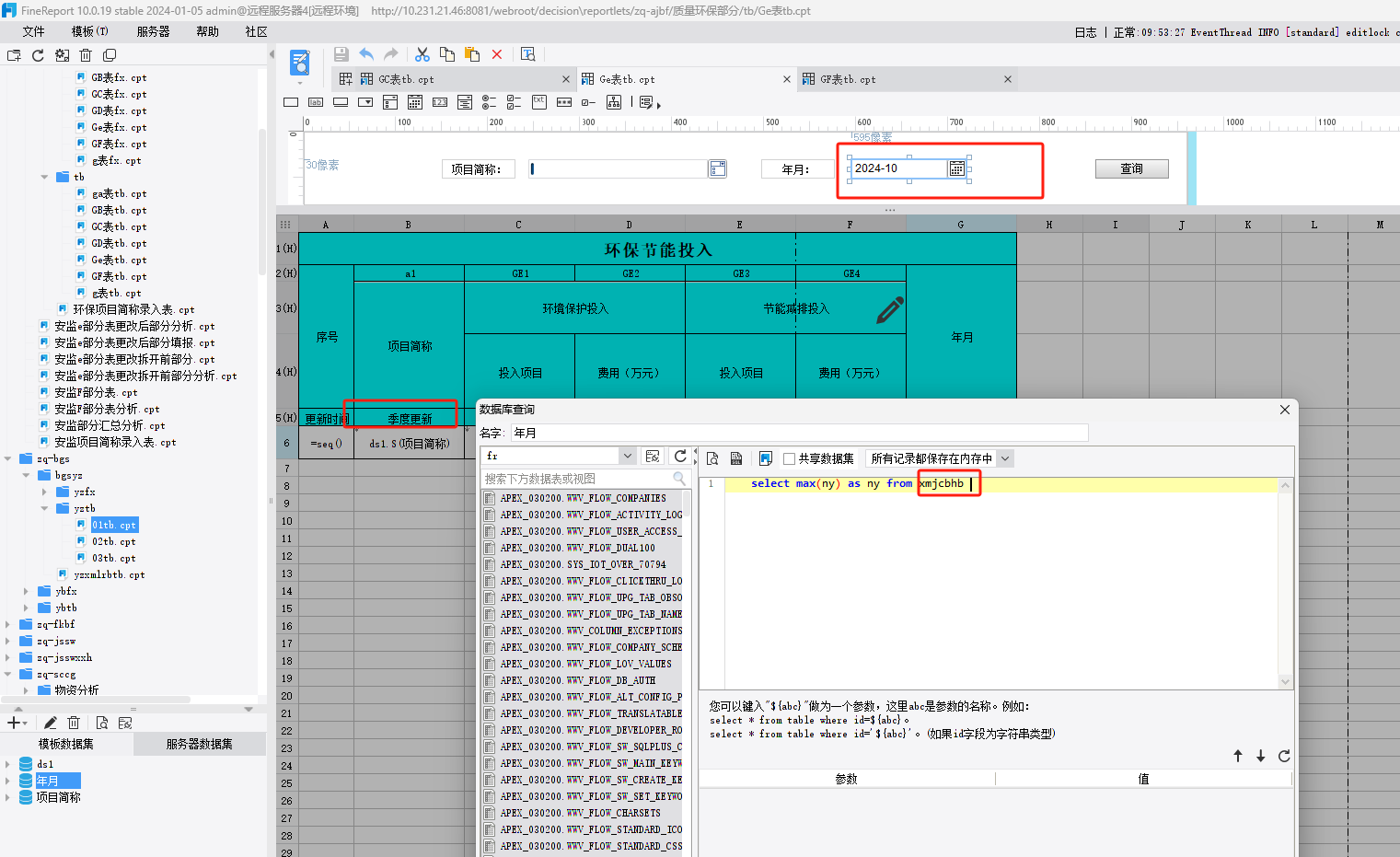
Task: Refresh the table list in query dialog
Action: [680, 456]
